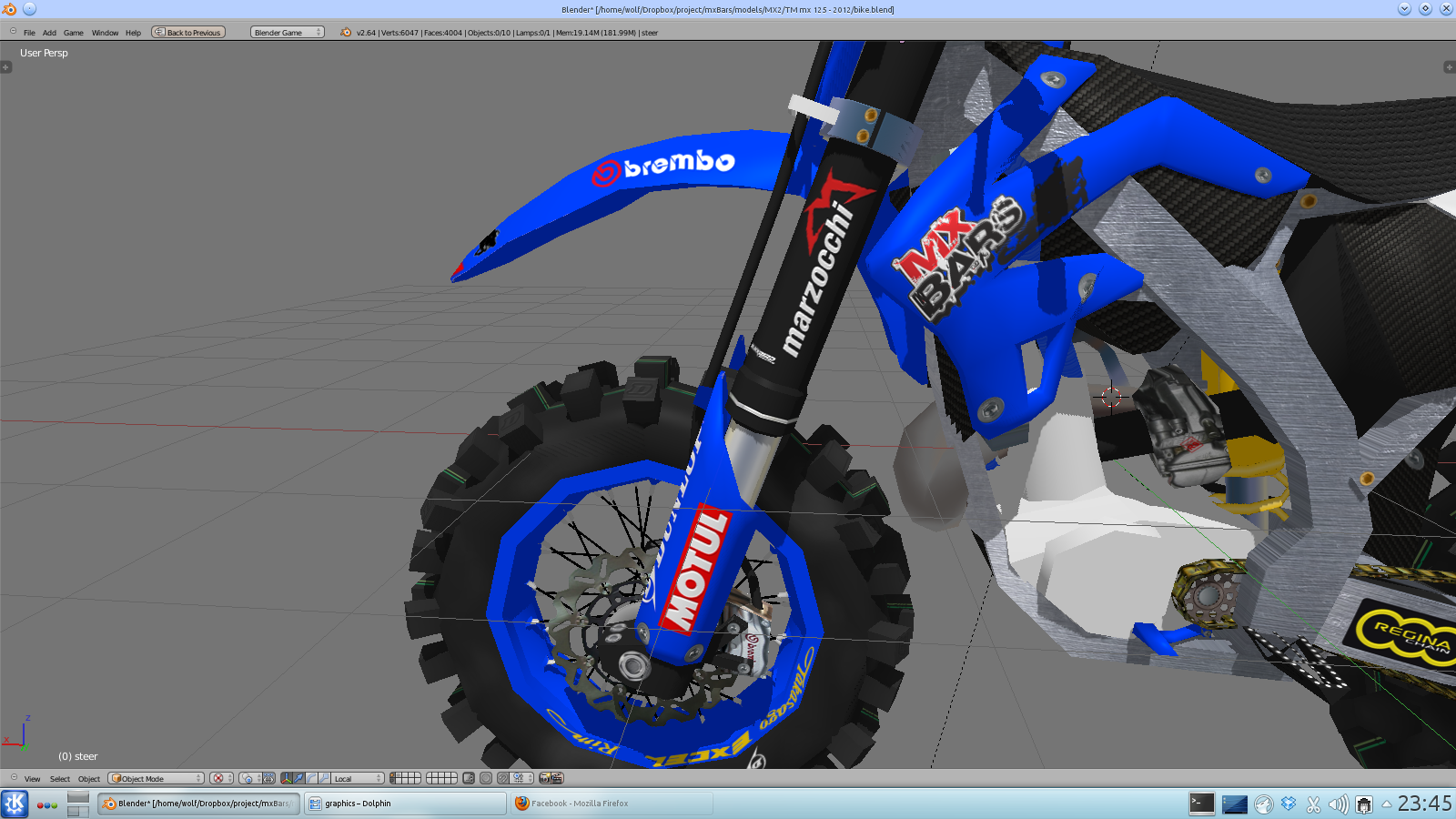Open the network connection tray icon

pos(1364,804)
